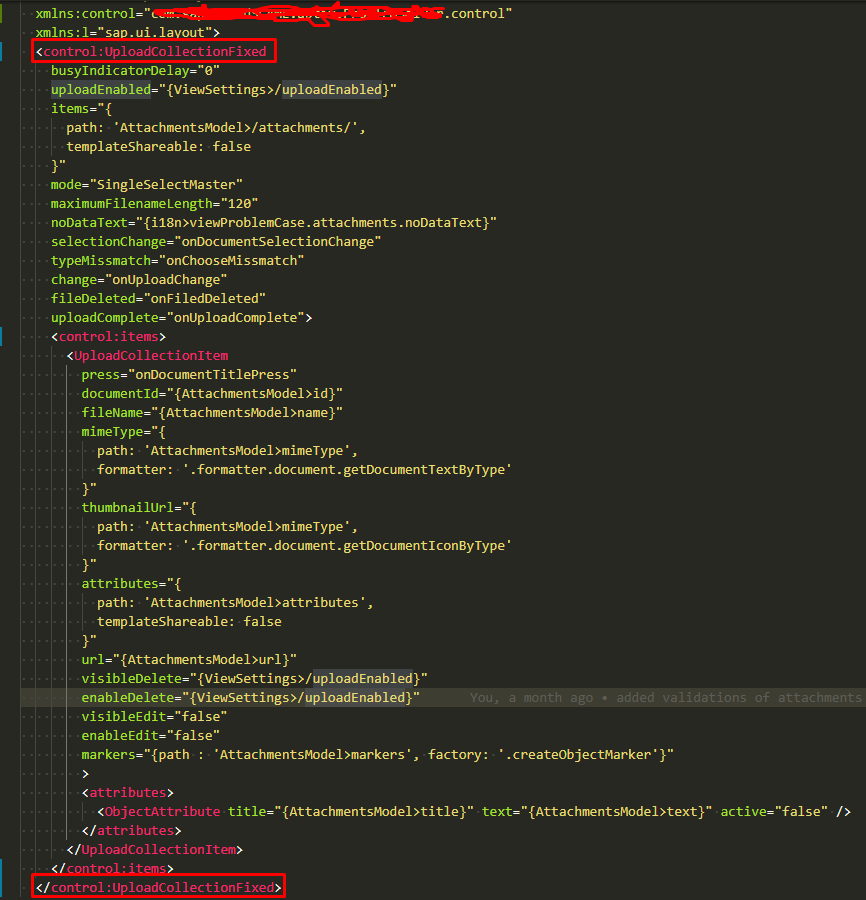Click the blue gutter marker near control:items line

(x=4, y=336)
